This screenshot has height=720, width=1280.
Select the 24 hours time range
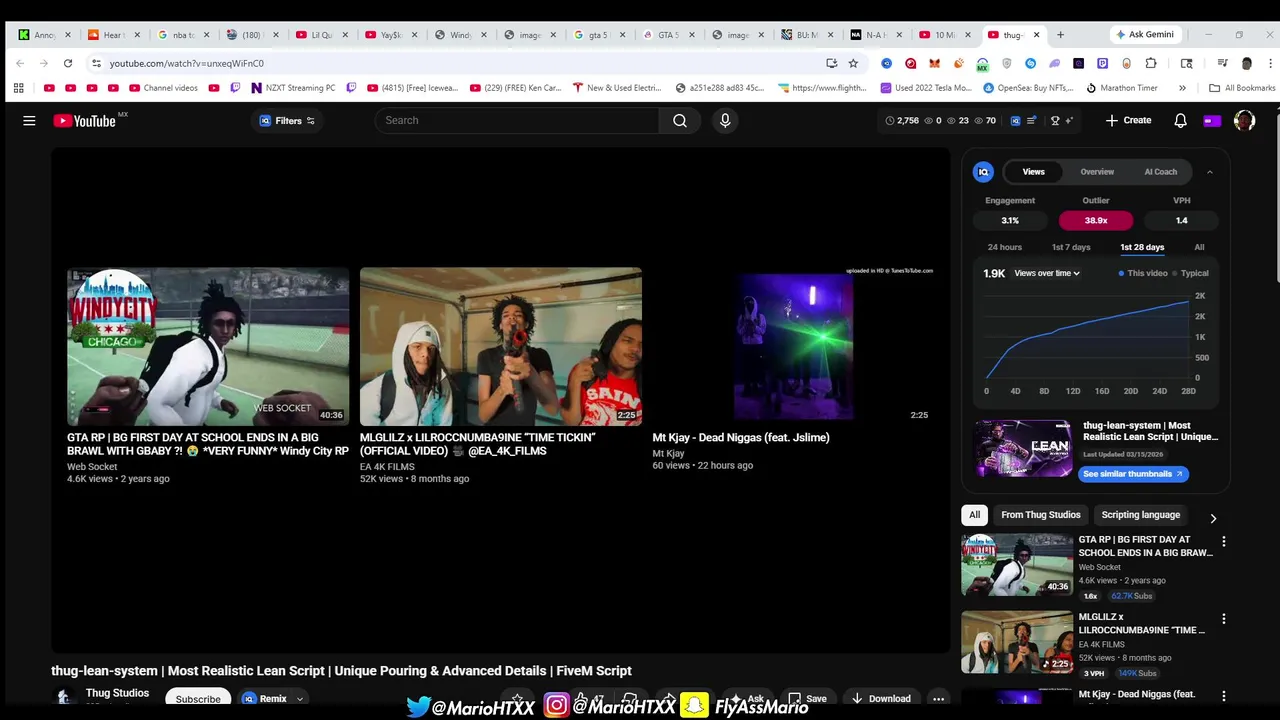[x=1005, y=247]
